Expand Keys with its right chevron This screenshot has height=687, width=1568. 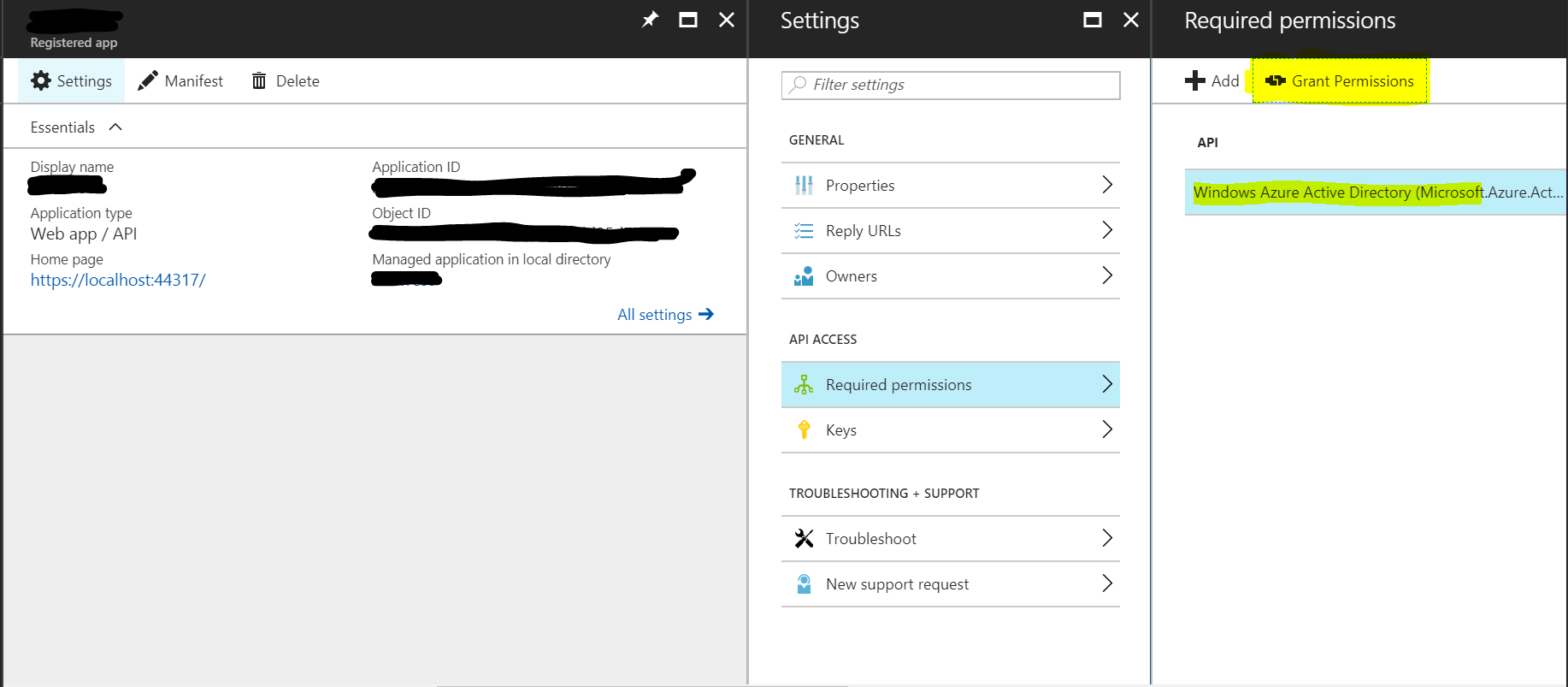(x=1107, y=429)
